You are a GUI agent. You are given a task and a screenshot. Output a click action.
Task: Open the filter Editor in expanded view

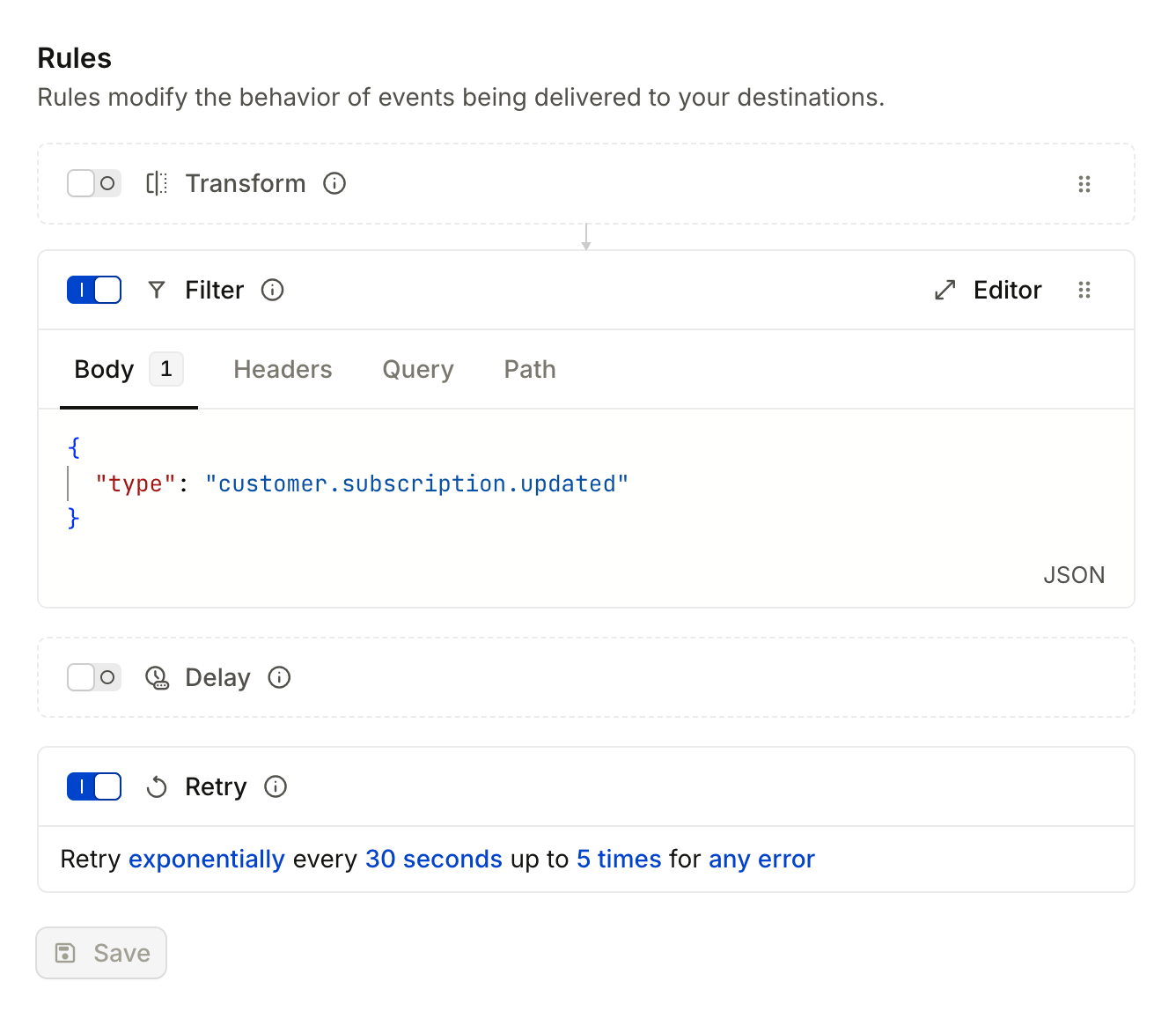988,290
